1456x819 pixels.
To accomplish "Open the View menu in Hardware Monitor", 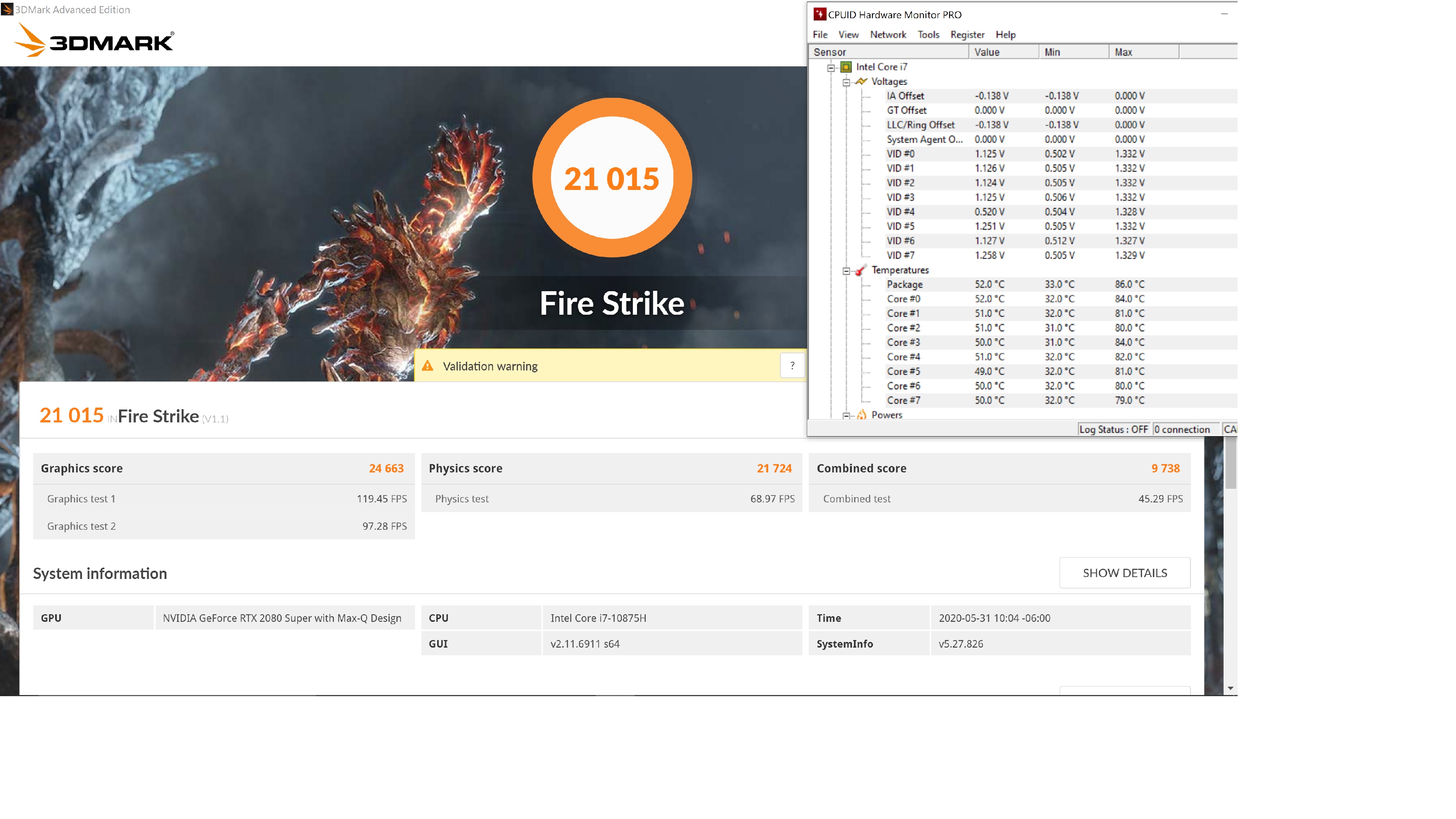I will pyautogui.click(x=849, y=35).
